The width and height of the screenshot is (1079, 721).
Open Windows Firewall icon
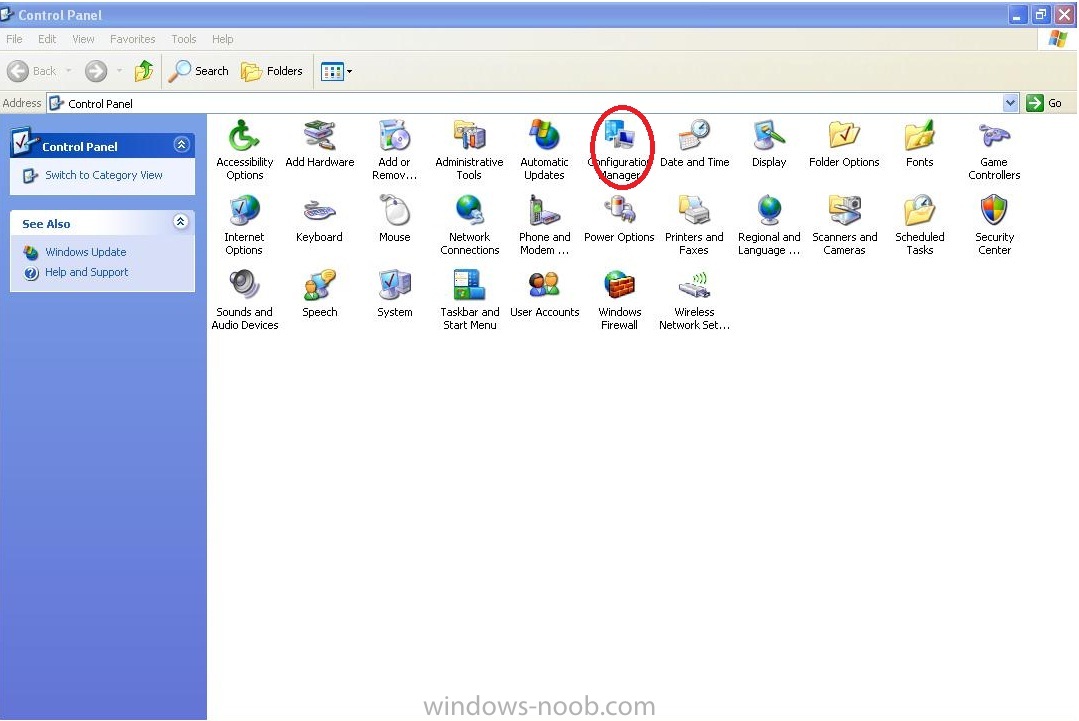pyautogui.click(x=619, y=299)
